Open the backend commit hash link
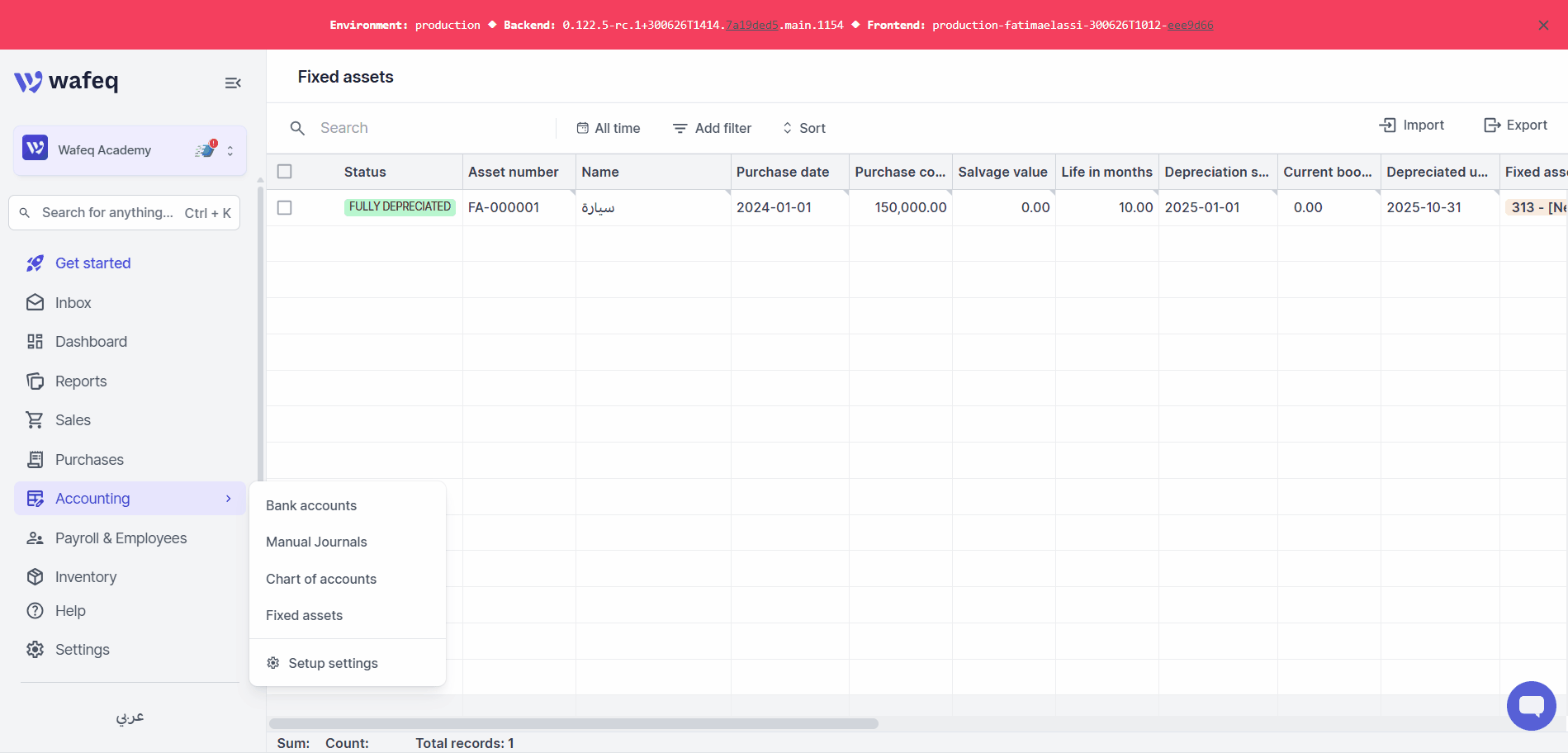The width and height of the screenshot is (1568, 753). 751,25
